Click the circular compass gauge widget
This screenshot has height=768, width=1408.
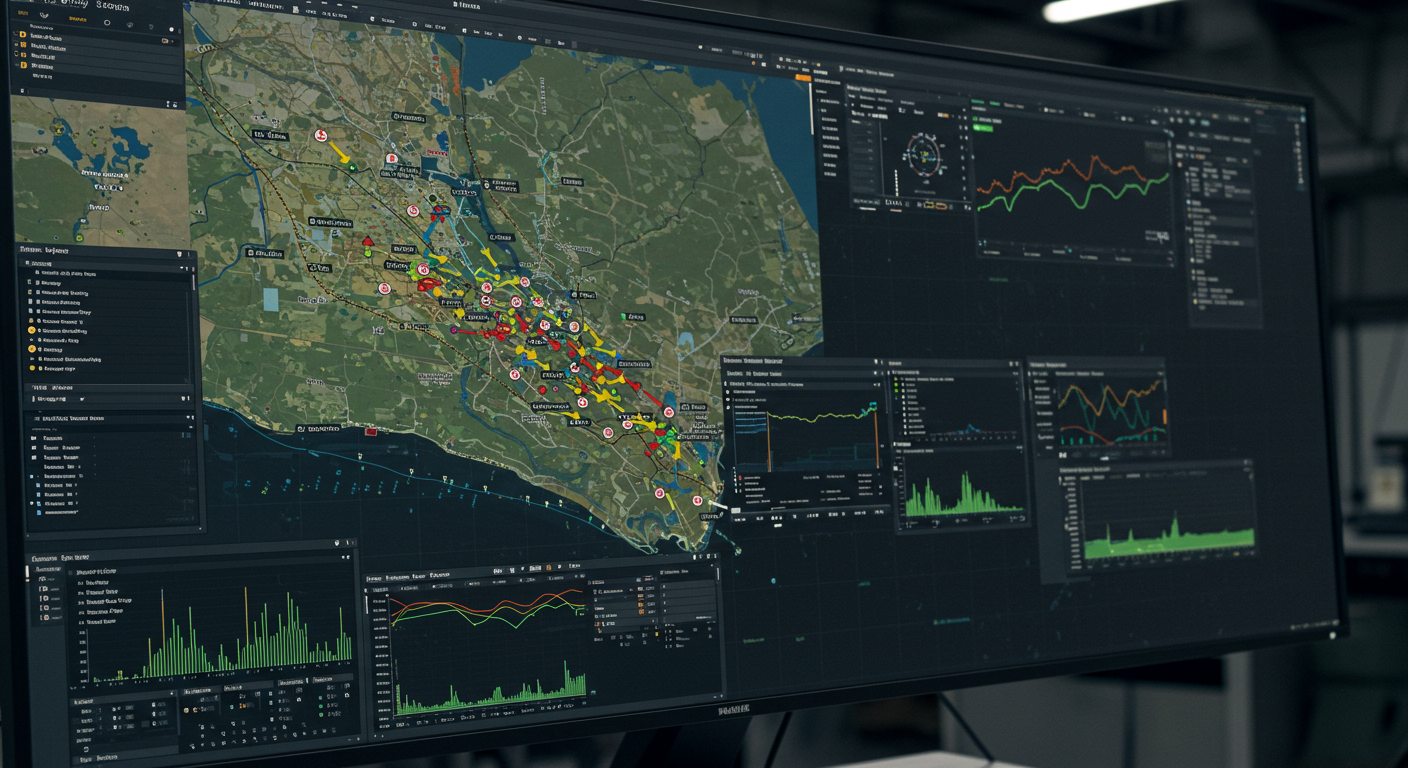[x=922, y=156]
